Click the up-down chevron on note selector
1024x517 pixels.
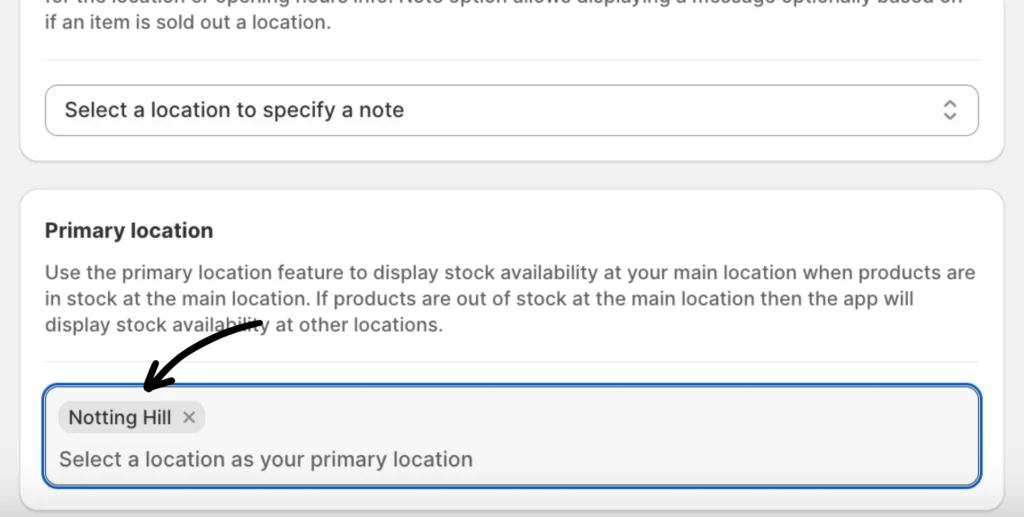[950, 110]
